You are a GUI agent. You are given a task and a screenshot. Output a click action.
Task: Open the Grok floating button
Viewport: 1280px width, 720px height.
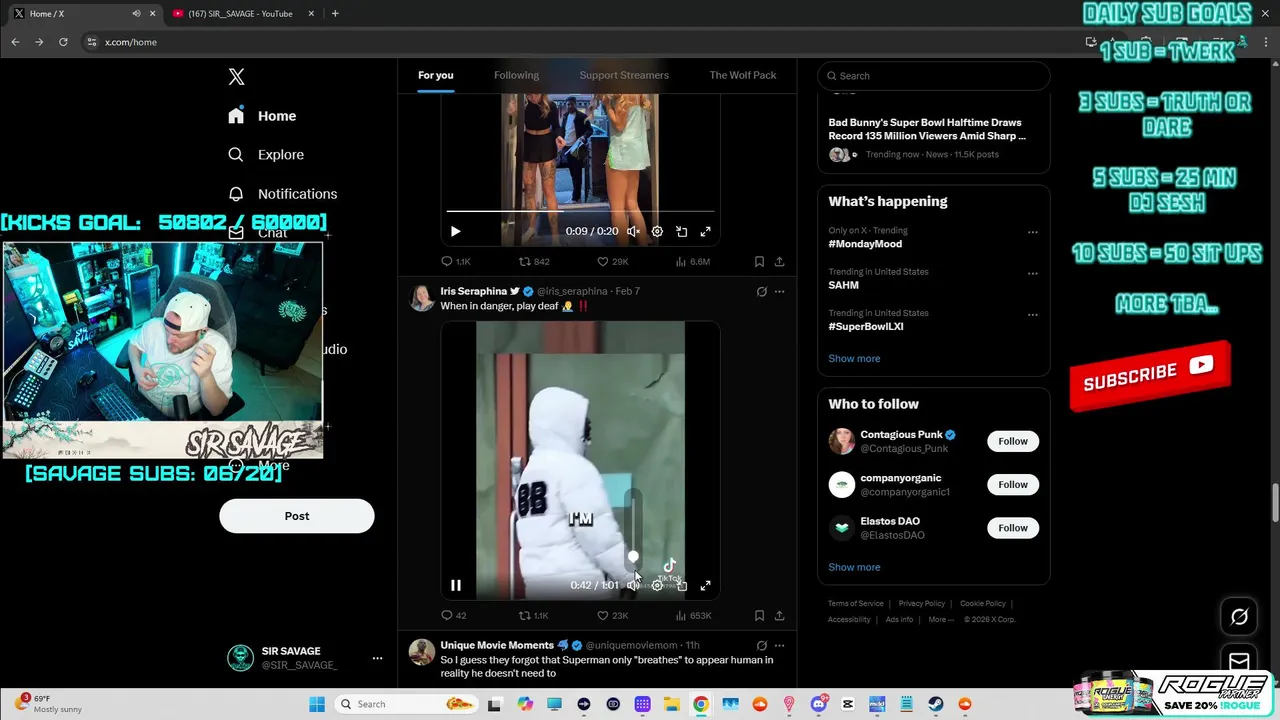1239,617
